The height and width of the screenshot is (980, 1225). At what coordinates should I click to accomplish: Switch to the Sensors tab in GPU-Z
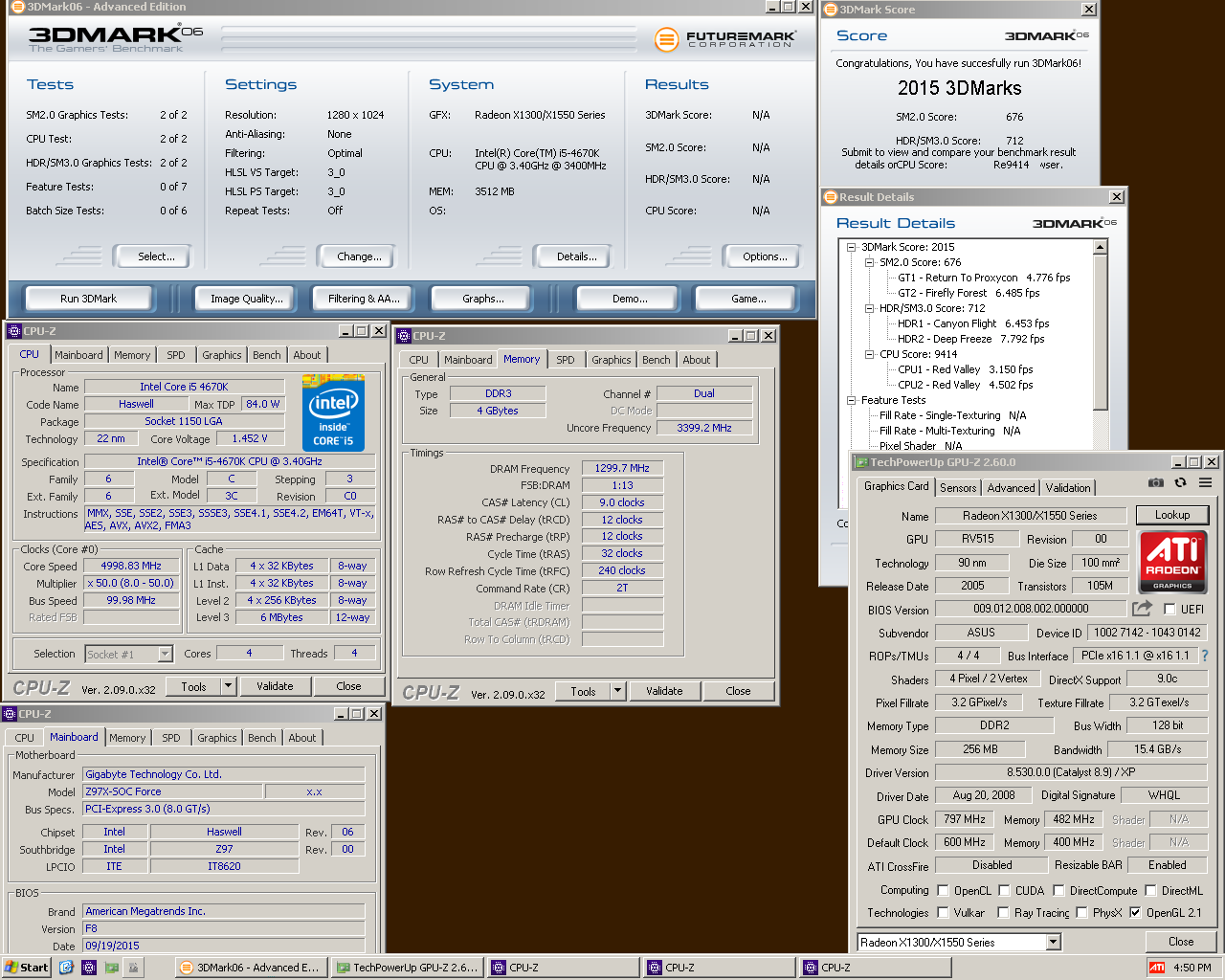coord(958,487)
